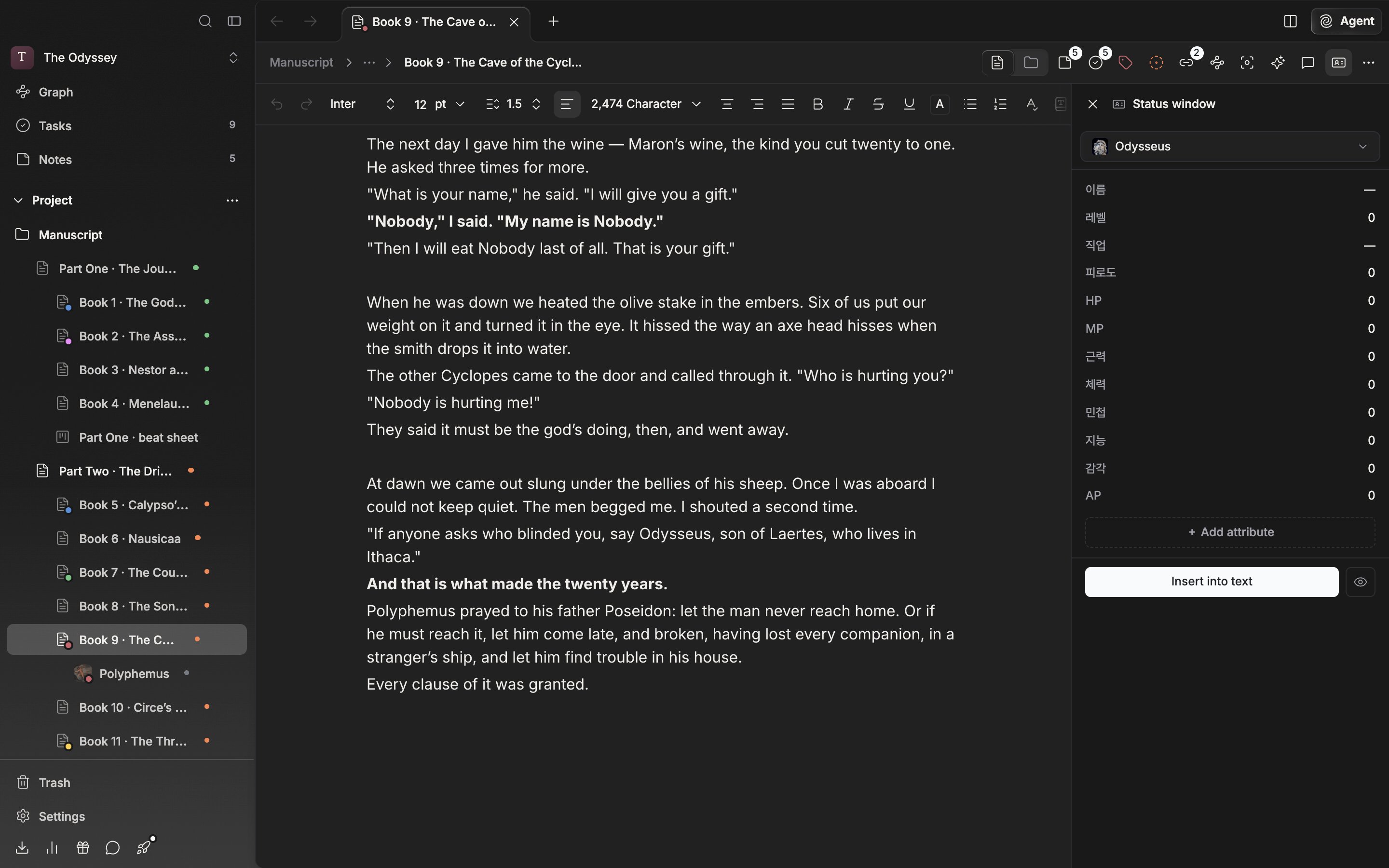The width and height of the screenshot is (1389, 868).
Task: Open the AI sparkle icon
Action: pyautogui.click(x=1278, y=63)
